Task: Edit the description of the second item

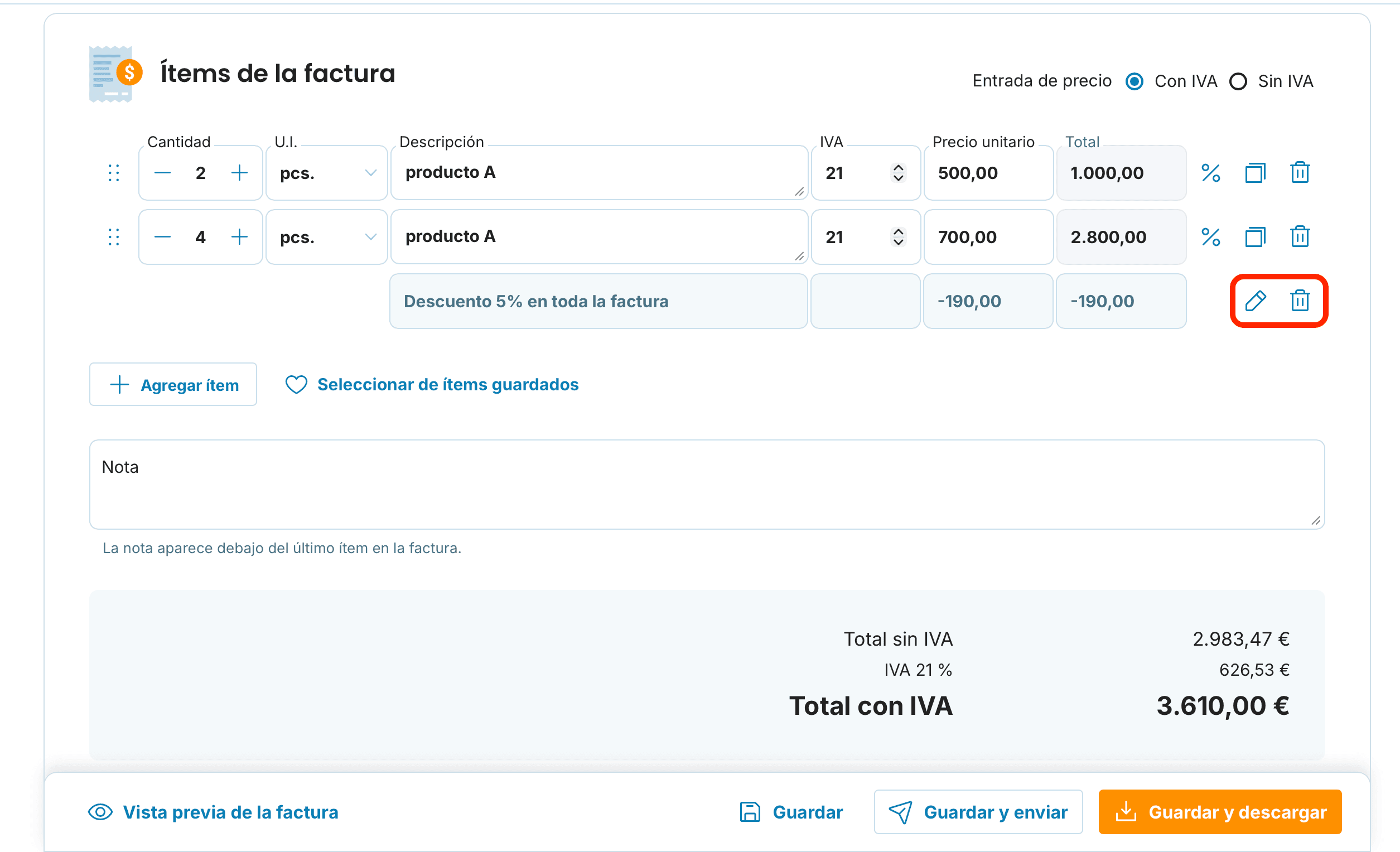Action: [600, 237]
